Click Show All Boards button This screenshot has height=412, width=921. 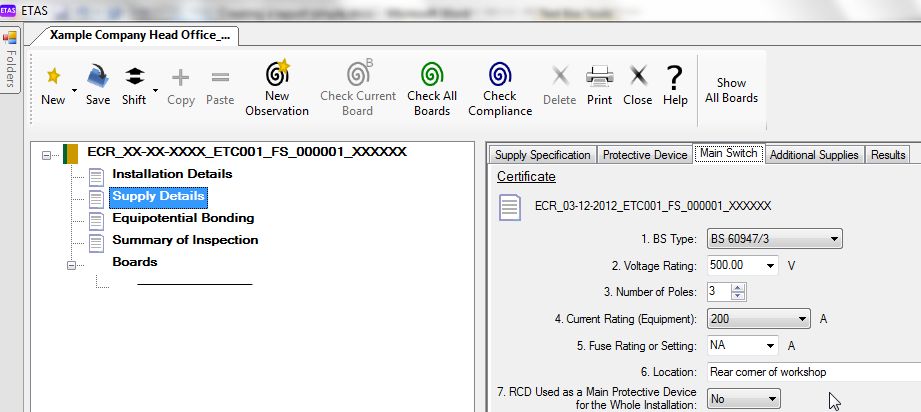tap(731, 91)
